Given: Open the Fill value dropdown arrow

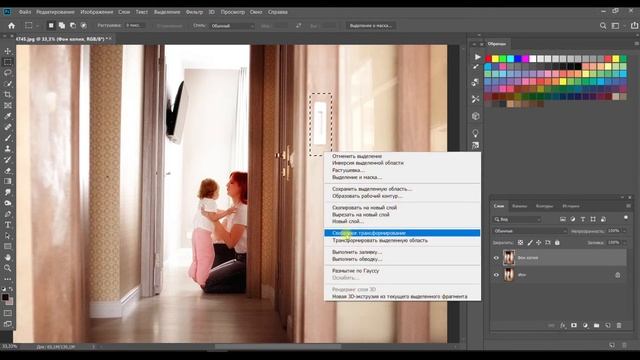Looking at the screenshot, I should click(x=624, y=242).
